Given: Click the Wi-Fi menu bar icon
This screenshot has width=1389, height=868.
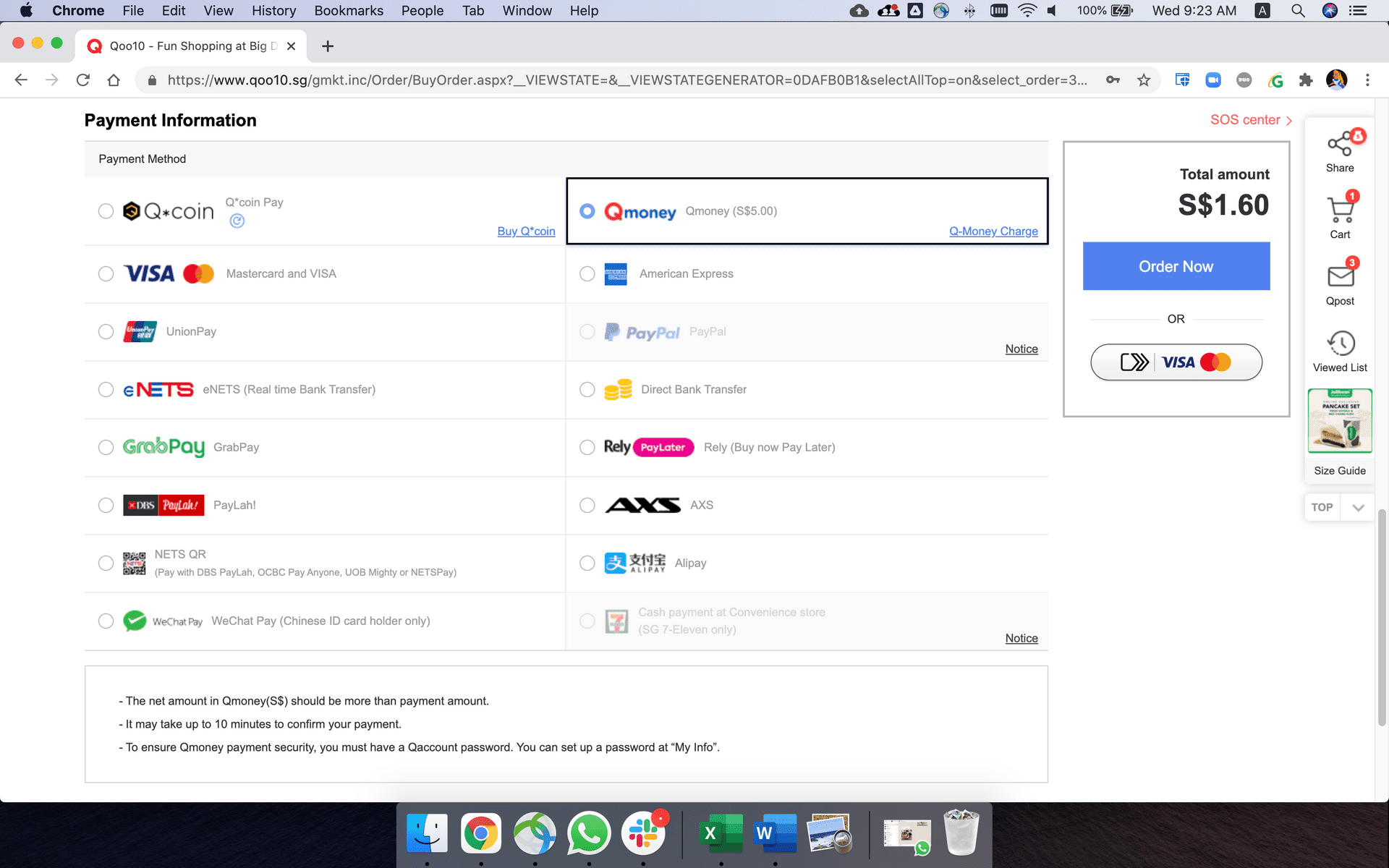Looking at the screenshot, I should [1027, 11].
